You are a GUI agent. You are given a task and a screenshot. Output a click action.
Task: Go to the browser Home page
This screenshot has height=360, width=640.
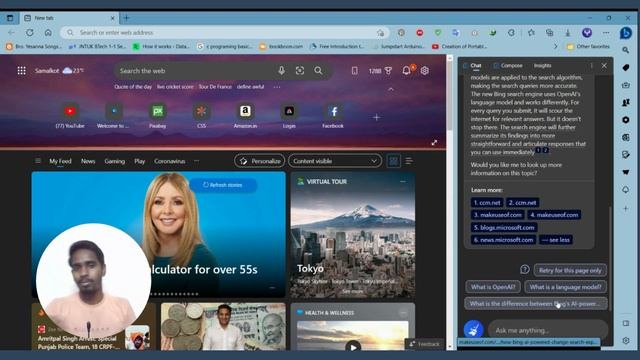pos(48,32)
